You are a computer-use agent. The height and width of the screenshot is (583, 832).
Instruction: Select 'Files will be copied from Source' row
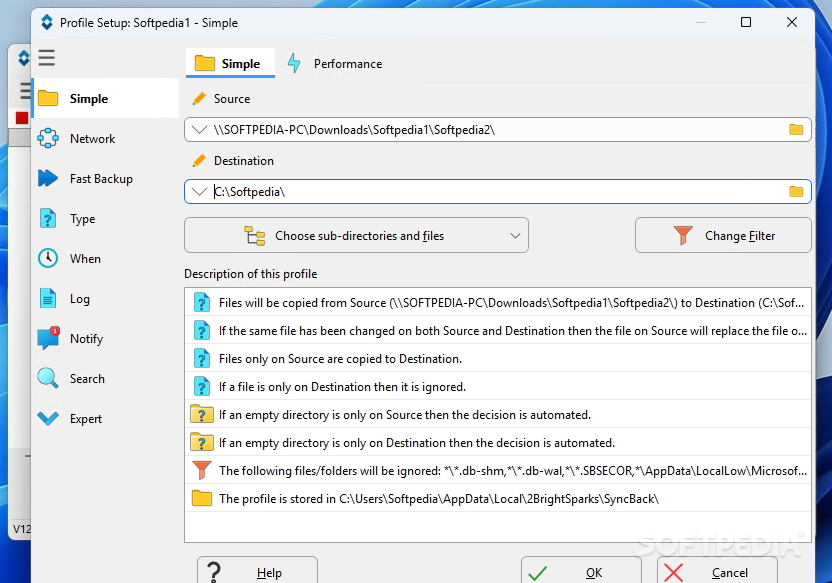pos(498,303)
